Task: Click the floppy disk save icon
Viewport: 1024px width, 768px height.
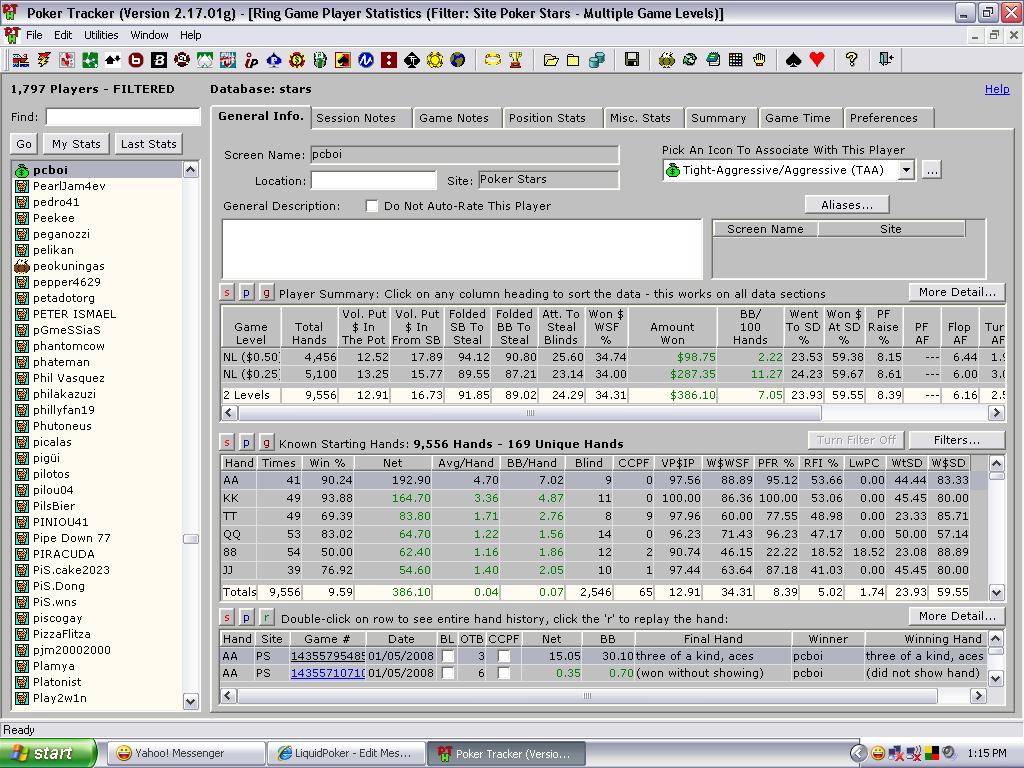Action: 632,60
